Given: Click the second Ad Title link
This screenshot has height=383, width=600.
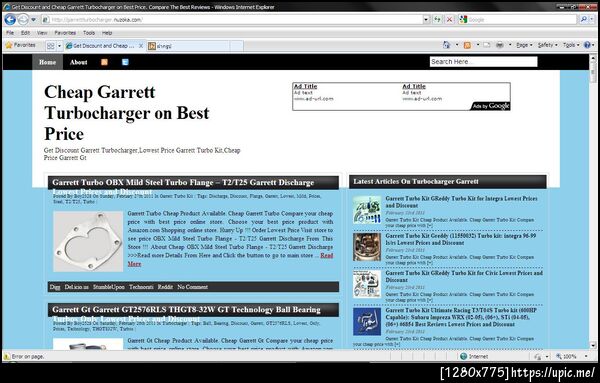Looking at the screenshot, I should (414, 86).
